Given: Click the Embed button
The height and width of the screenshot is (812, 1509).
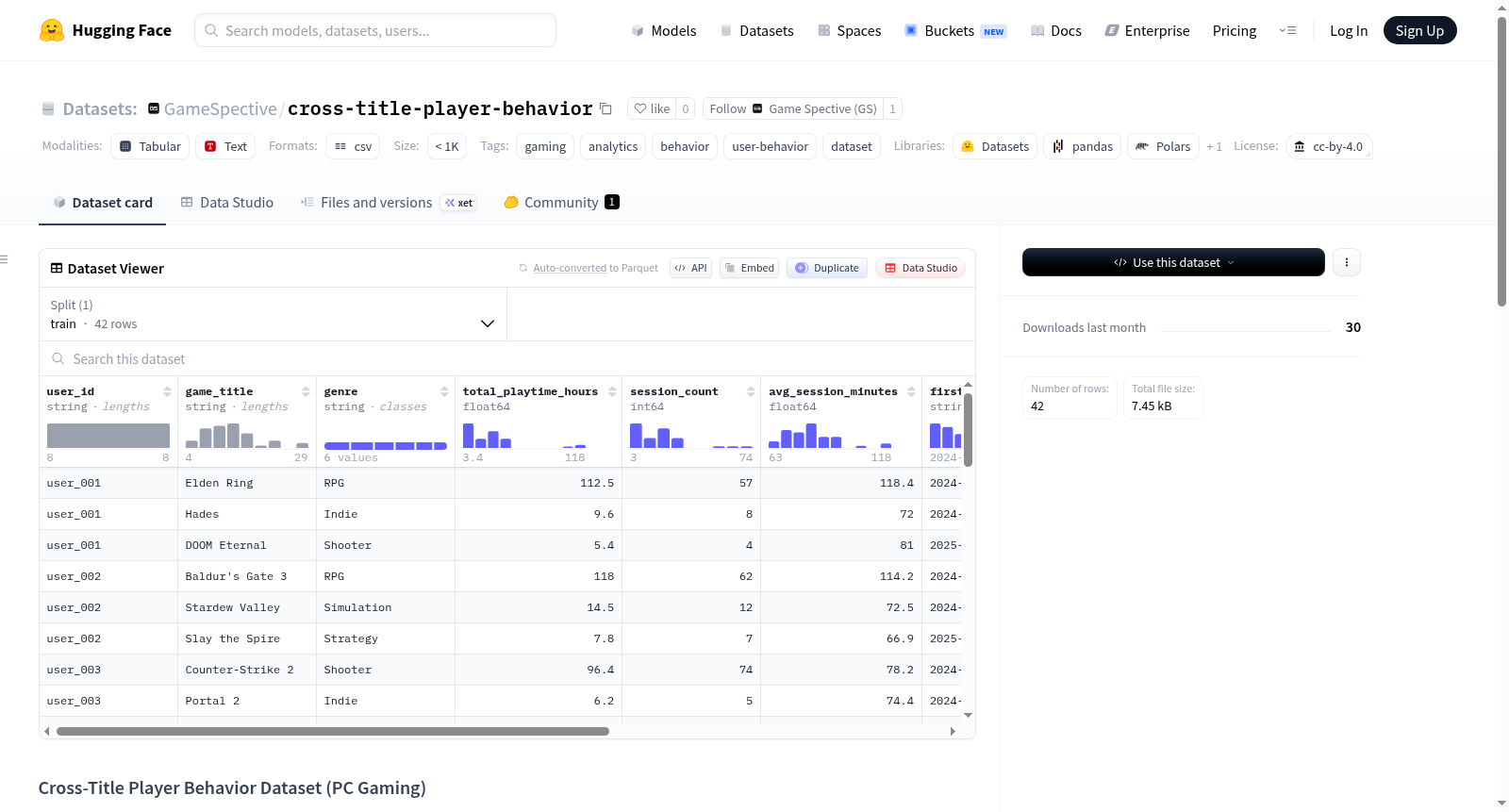Looking at the screenshot, I should (x=750, y=268).
